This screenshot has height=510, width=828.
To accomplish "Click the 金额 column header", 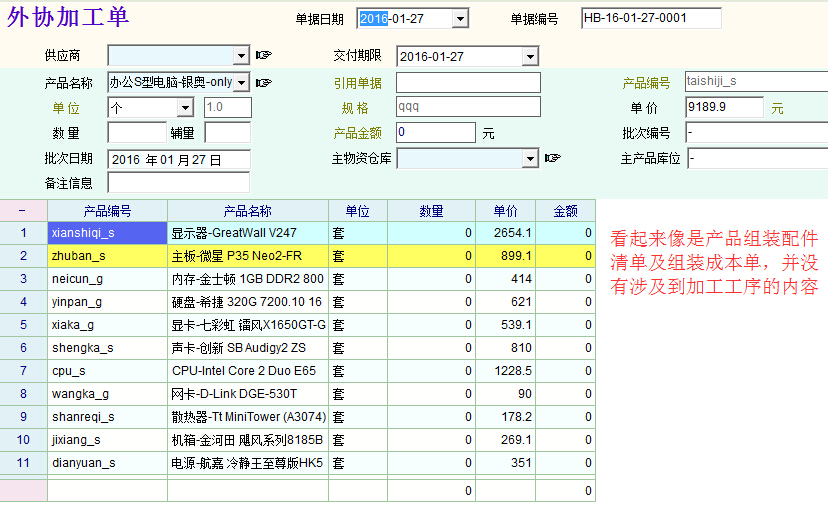I will tap(565, 211).
